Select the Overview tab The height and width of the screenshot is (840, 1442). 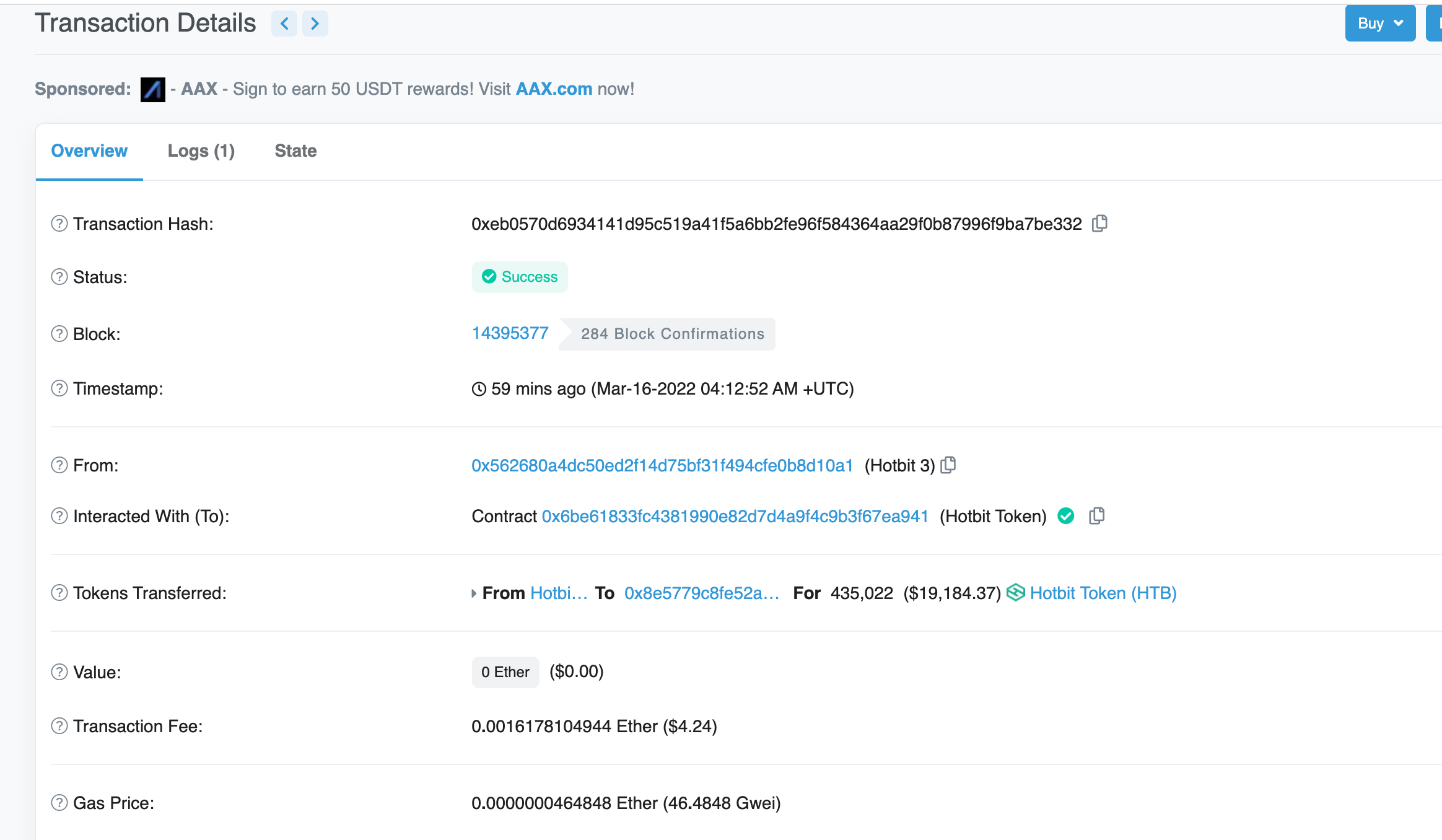(x=89, y=151)
